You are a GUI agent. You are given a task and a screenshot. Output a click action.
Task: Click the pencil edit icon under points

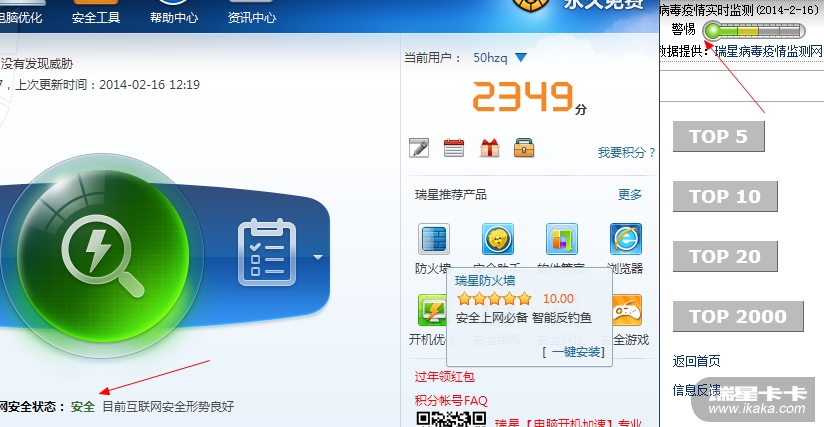[419, 148]
